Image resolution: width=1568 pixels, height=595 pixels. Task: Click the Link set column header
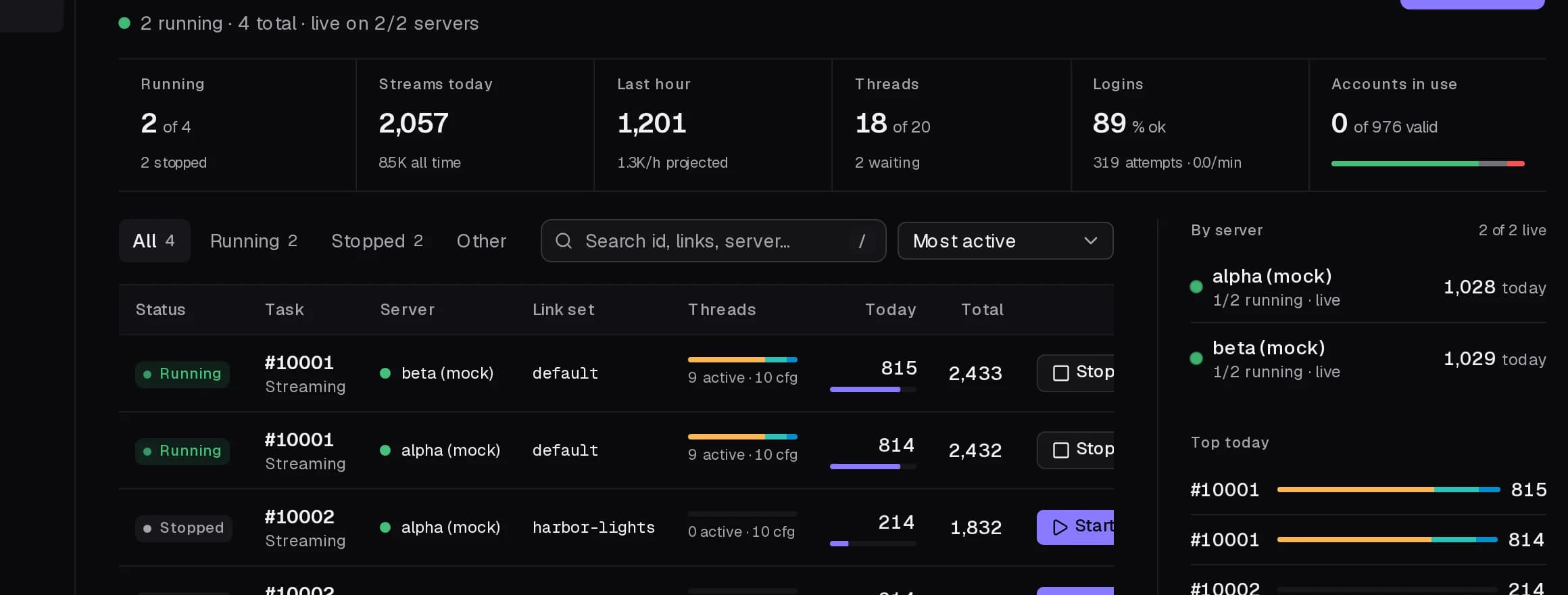pyautogui.click(x=563, y=310)
